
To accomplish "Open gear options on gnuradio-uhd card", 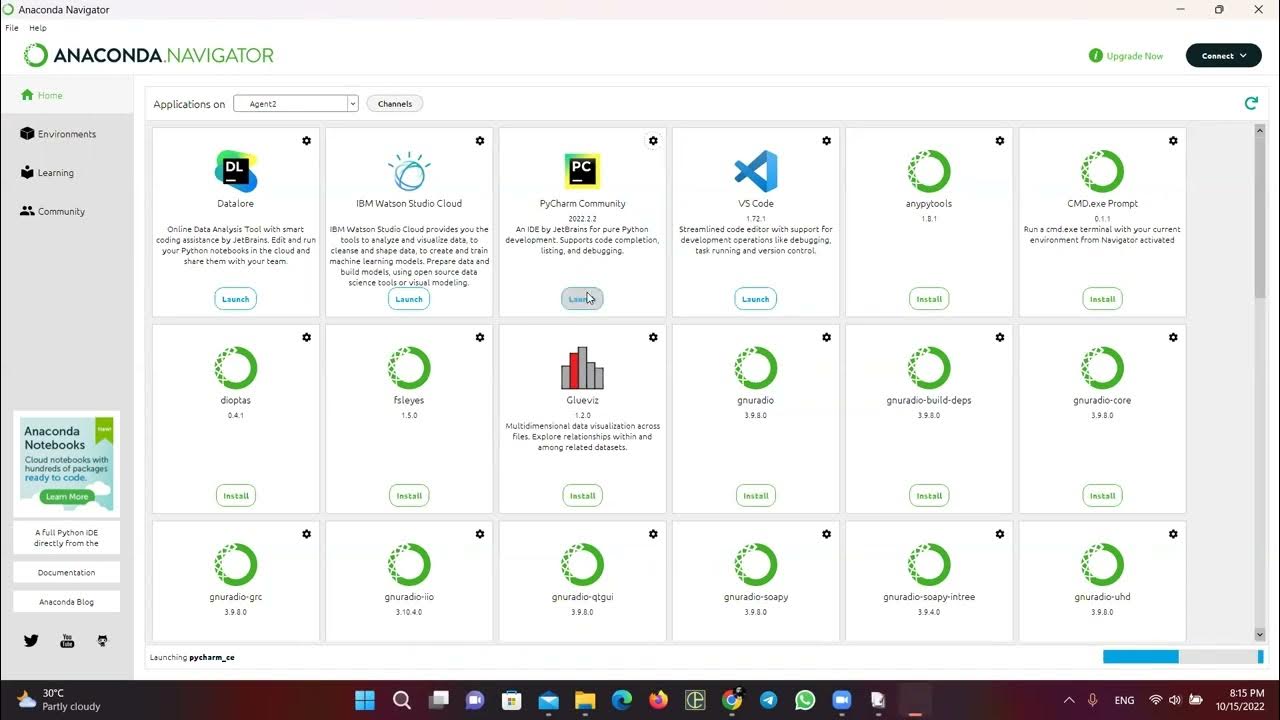I will click(1173, 534).
